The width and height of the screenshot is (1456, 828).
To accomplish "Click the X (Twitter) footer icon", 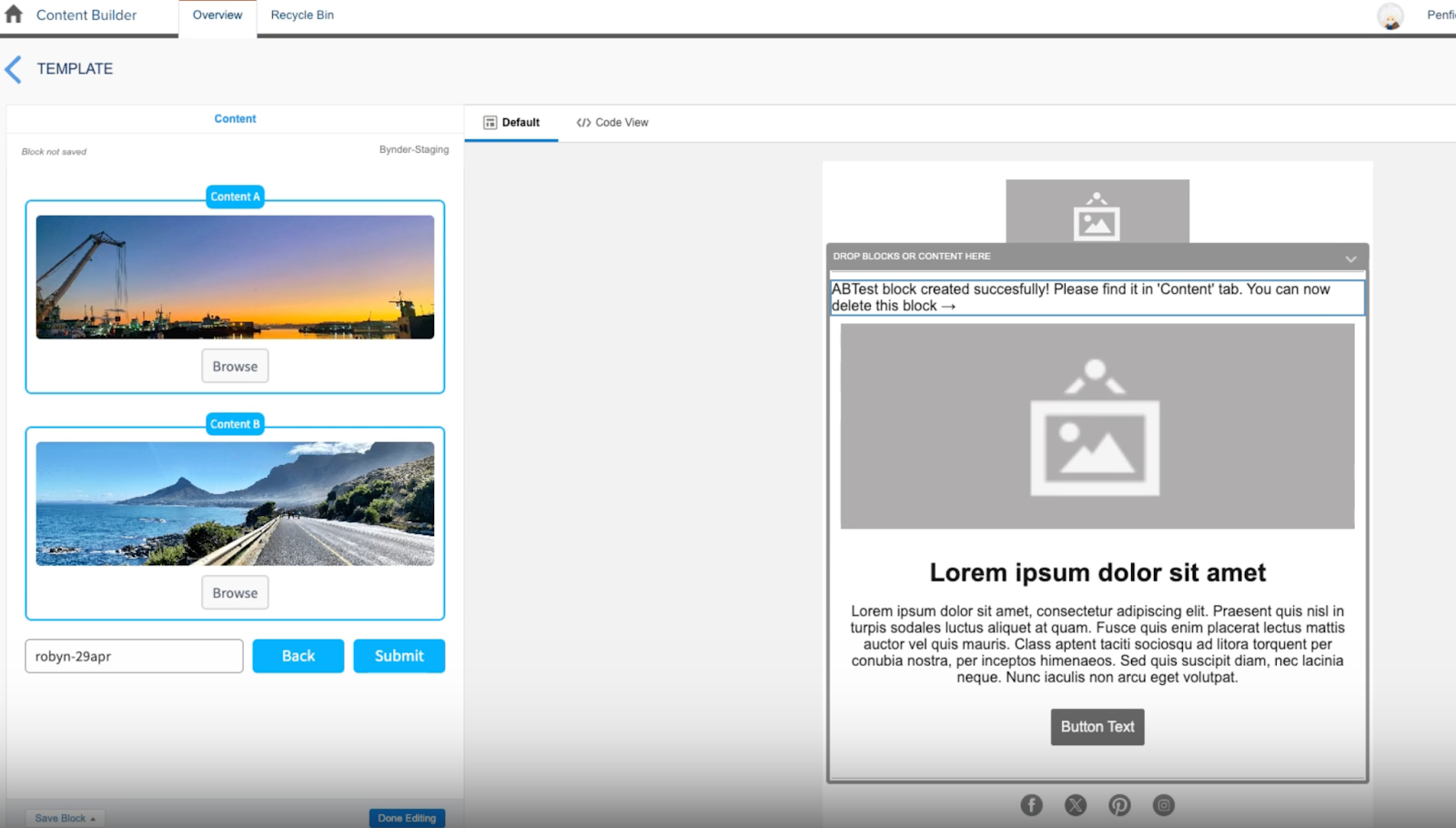I will click(x=1076, y=805).
